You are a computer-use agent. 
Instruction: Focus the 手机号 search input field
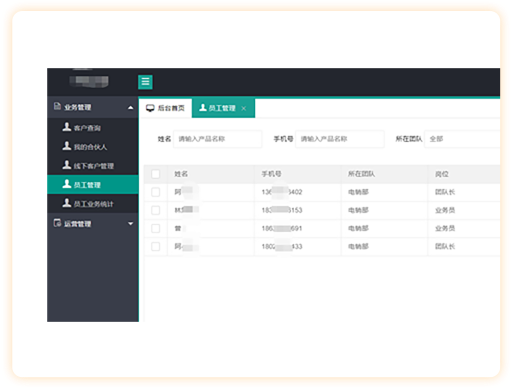340,139
